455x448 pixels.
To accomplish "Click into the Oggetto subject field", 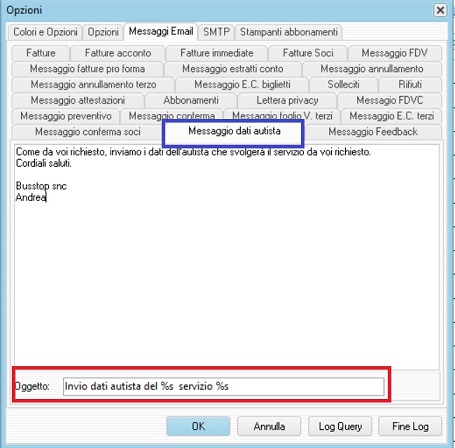I will [223, 386].
